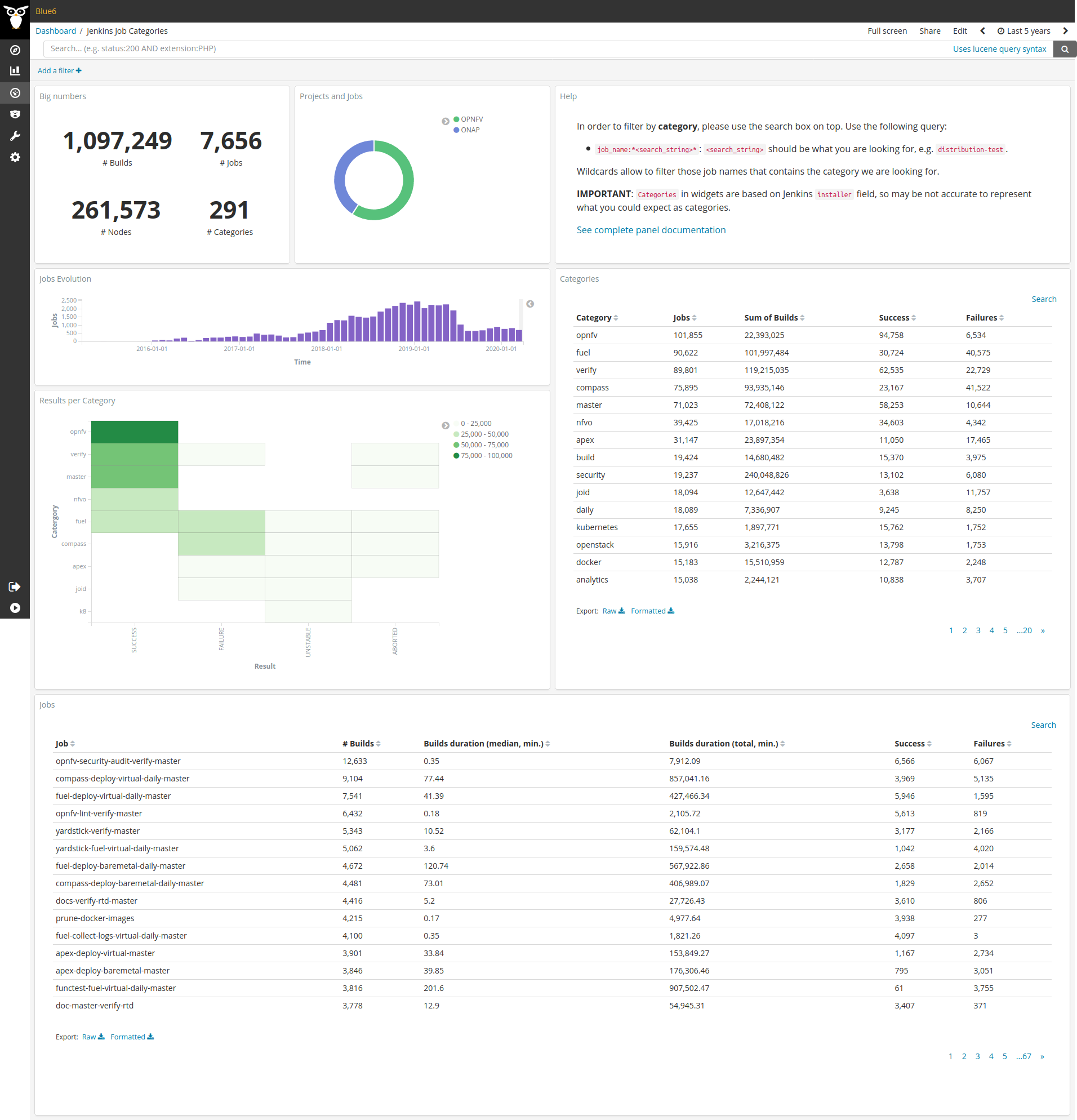Go to next page of Categories table
This screenshot has width=1077, height=1120.
[x=1043, y=630]
